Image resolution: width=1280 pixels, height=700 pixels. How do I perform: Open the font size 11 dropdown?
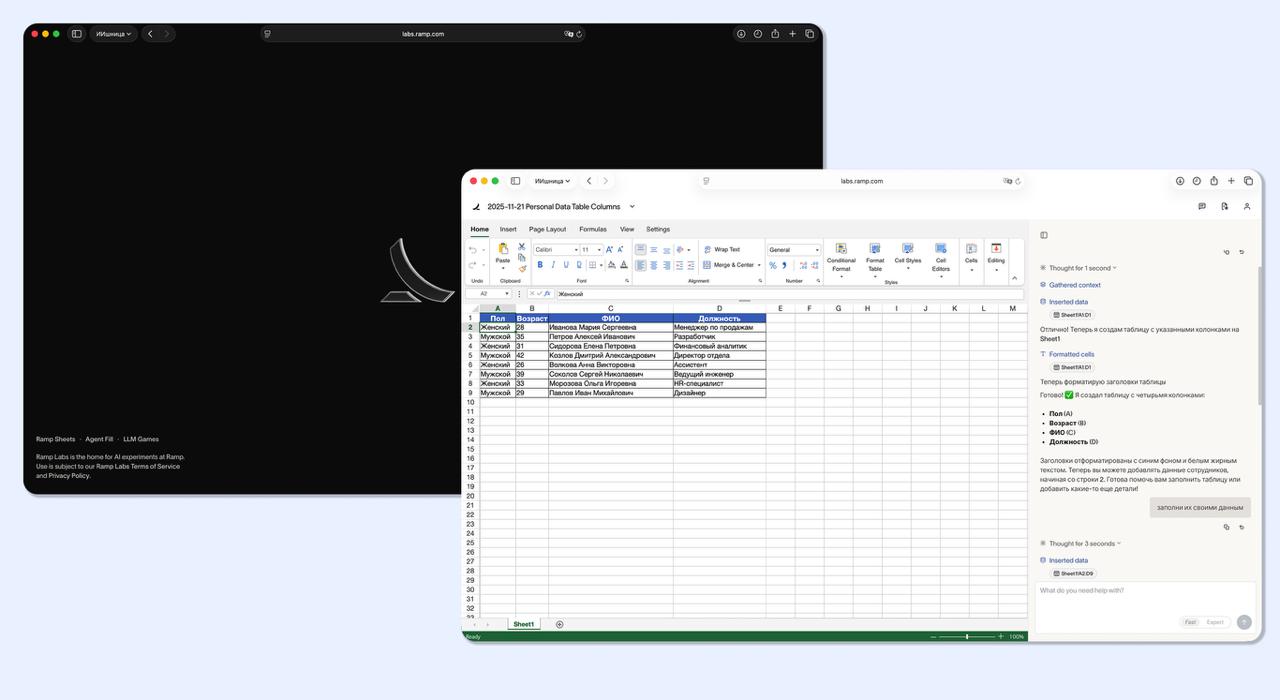(599, 250)
